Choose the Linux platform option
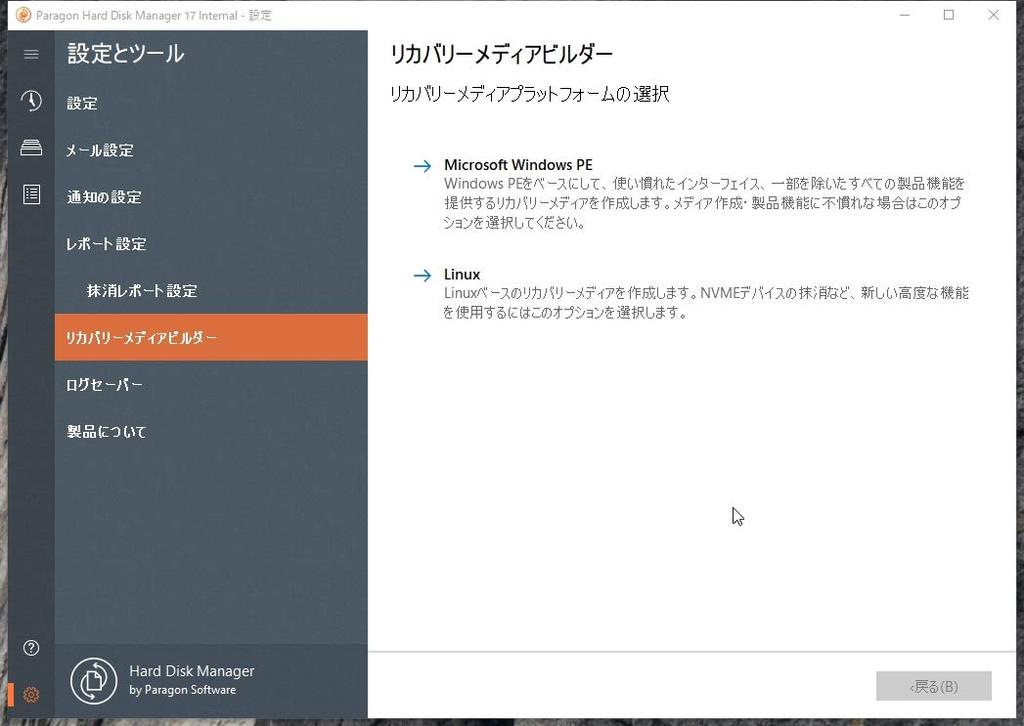The width and height of the screenshot is (1024, 726). (x=462, y=275)
